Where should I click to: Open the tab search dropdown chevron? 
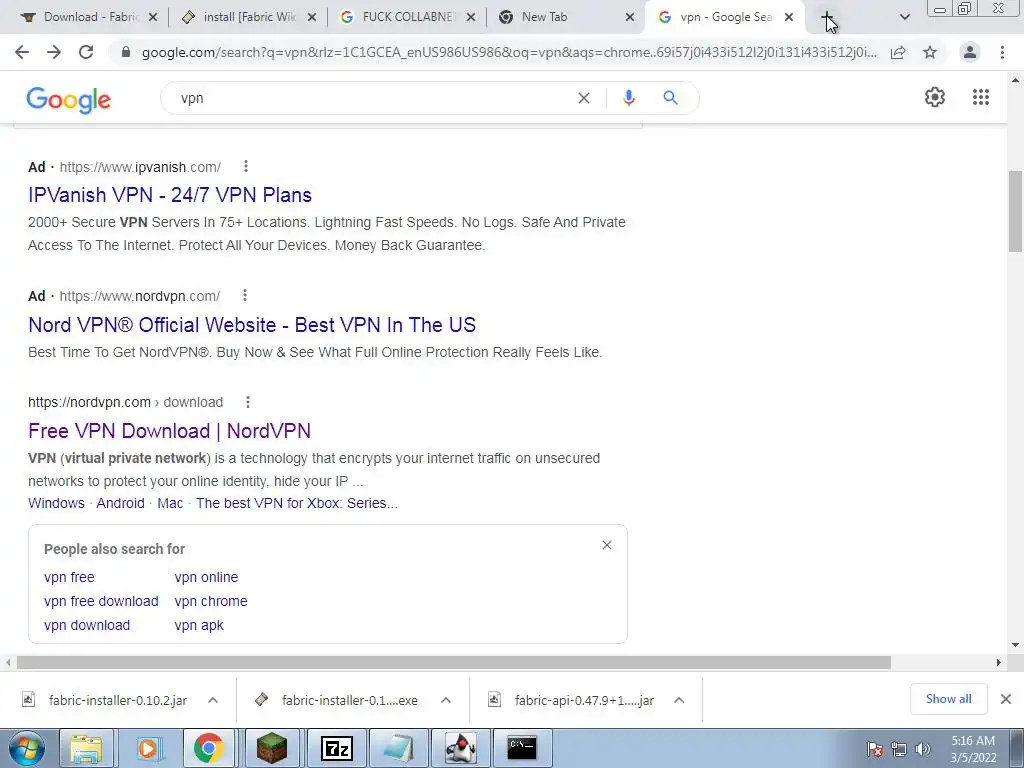[904, 17]
